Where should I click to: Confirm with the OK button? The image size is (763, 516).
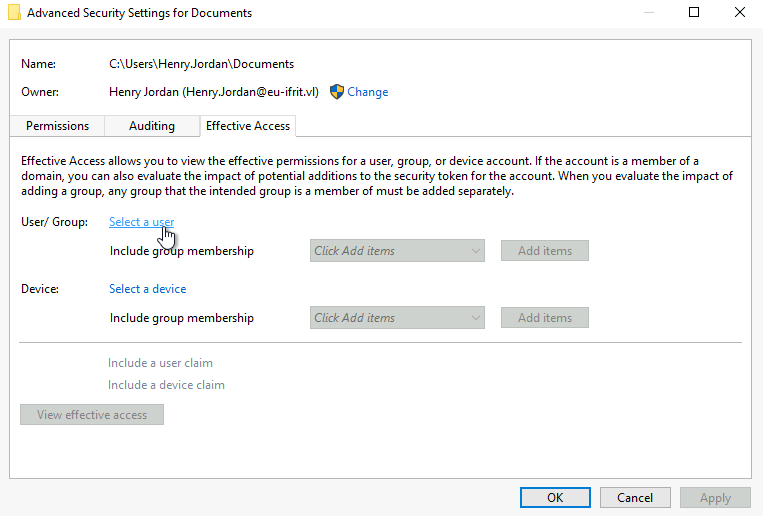[555, 498]
